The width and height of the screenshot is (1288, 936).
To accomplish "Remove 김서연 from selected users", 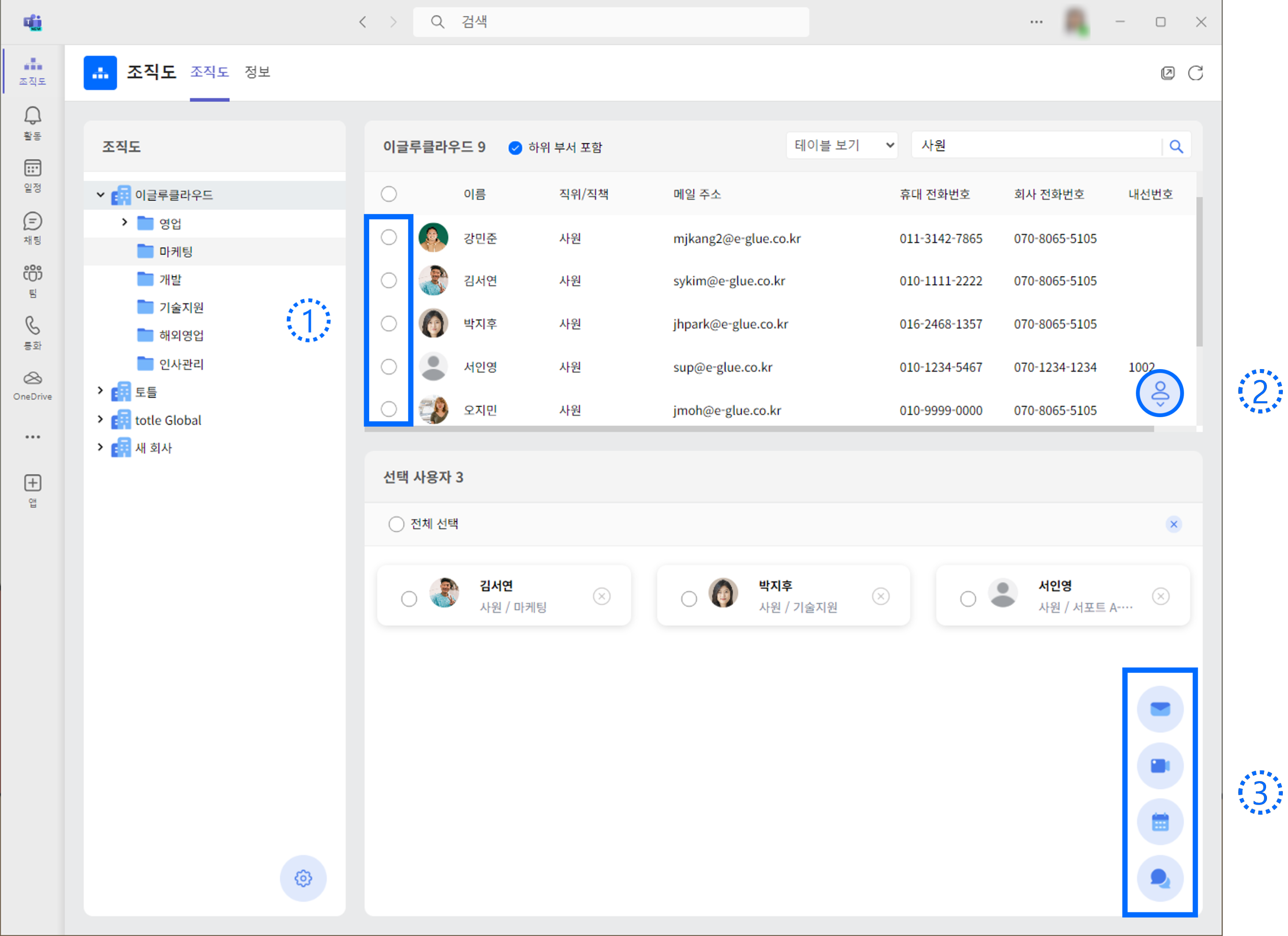I will (x=601, y=596).
